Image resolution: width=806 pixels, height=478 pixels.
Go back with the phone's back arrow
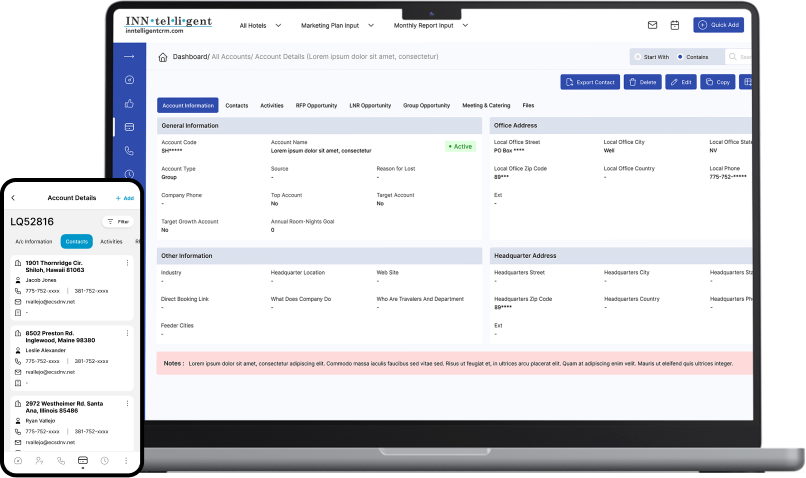pyautogui.click(x=13, y=198)
